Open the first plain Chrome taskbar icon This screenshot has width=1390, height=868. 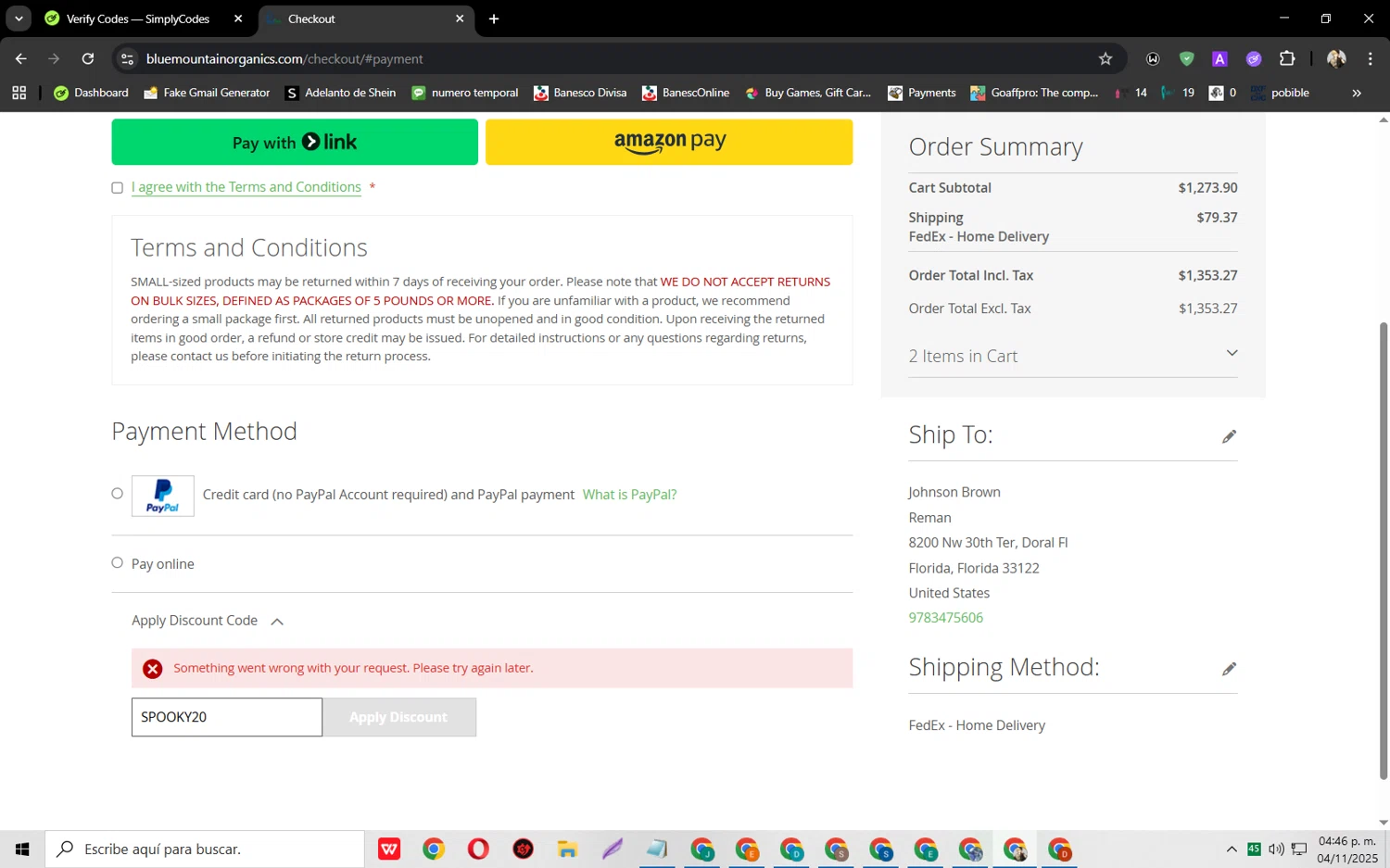click(434, 849)
